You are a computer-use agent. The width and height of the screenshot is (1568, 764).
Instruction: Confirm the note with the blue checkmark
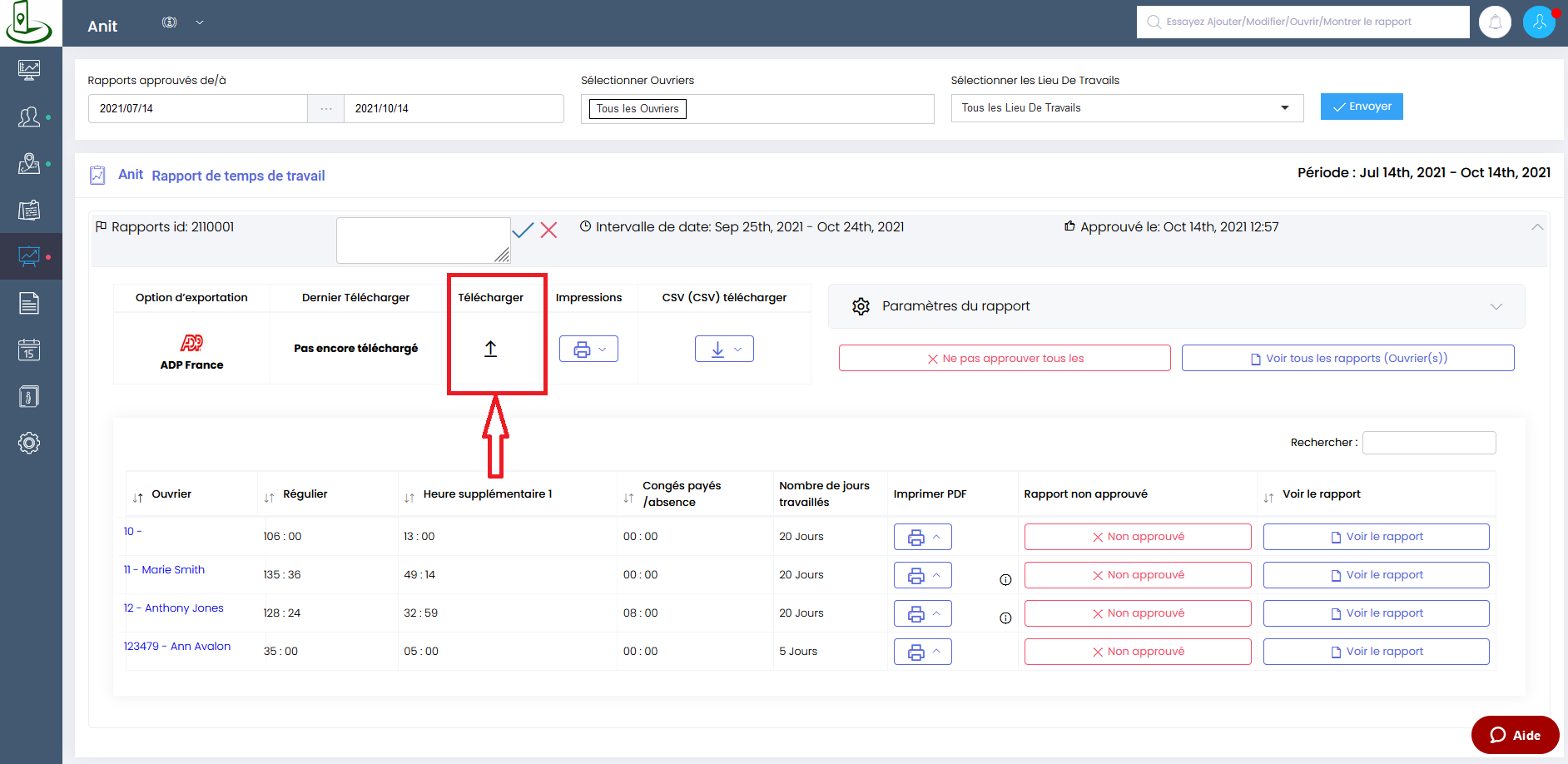point(523,231)
